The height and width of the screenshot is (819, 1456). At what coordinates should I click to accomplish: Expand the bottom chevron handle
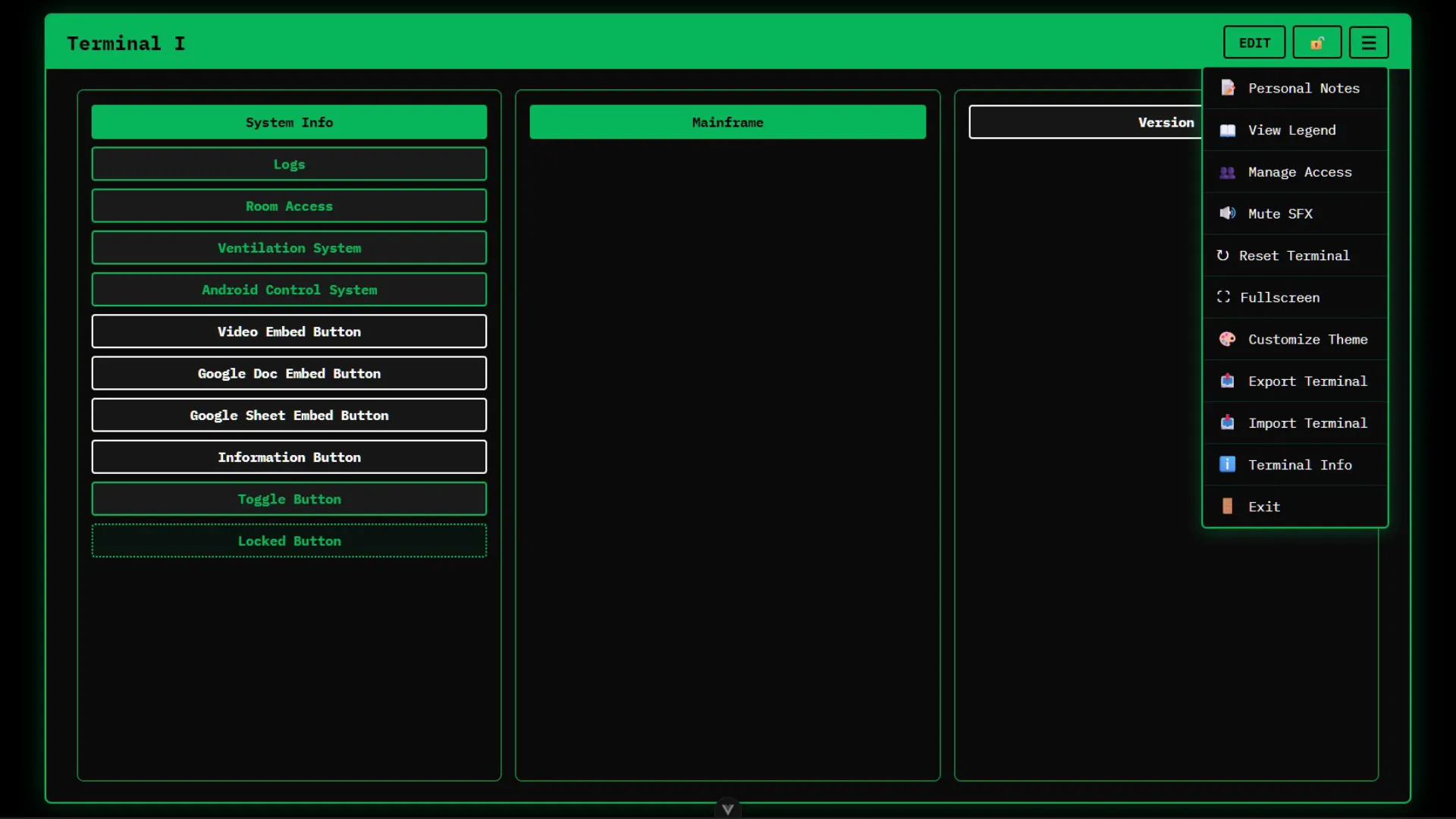click(727, 809)
